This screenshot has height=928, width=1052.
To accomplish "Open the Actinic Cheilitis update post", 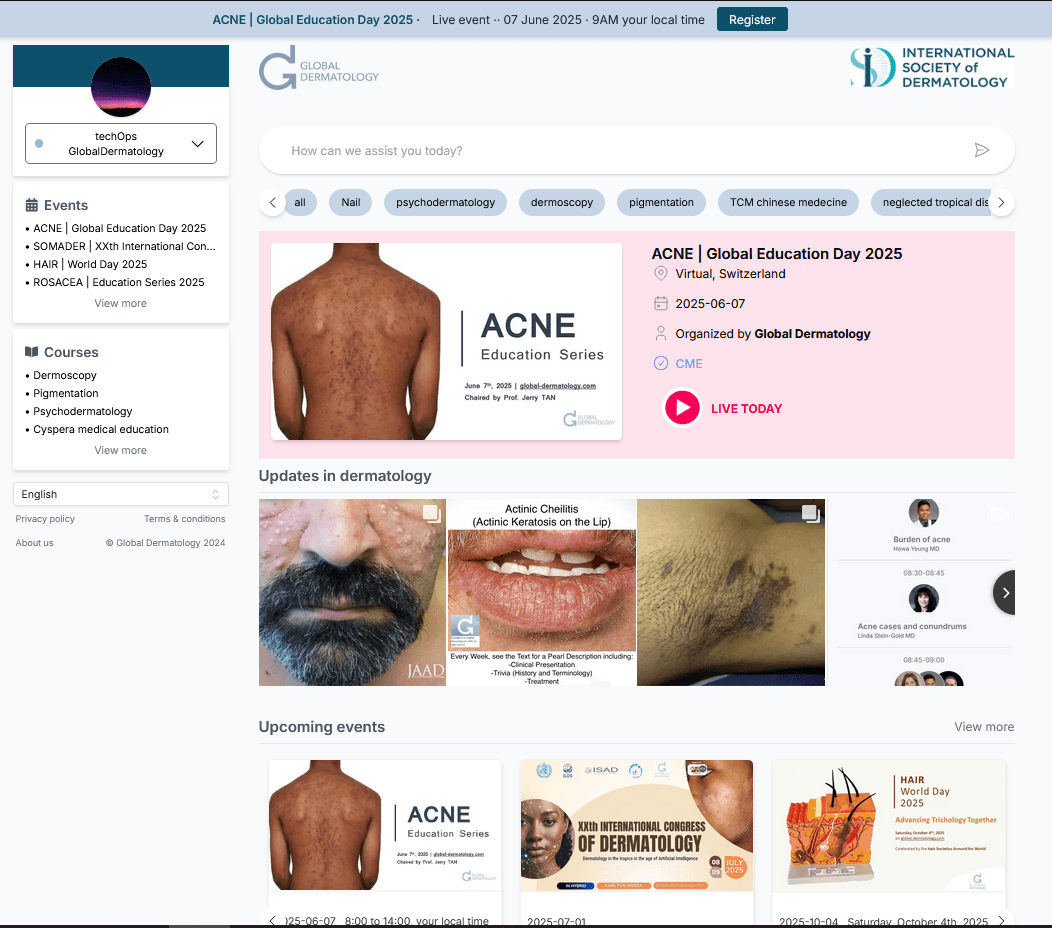I will tap(541, 592).
